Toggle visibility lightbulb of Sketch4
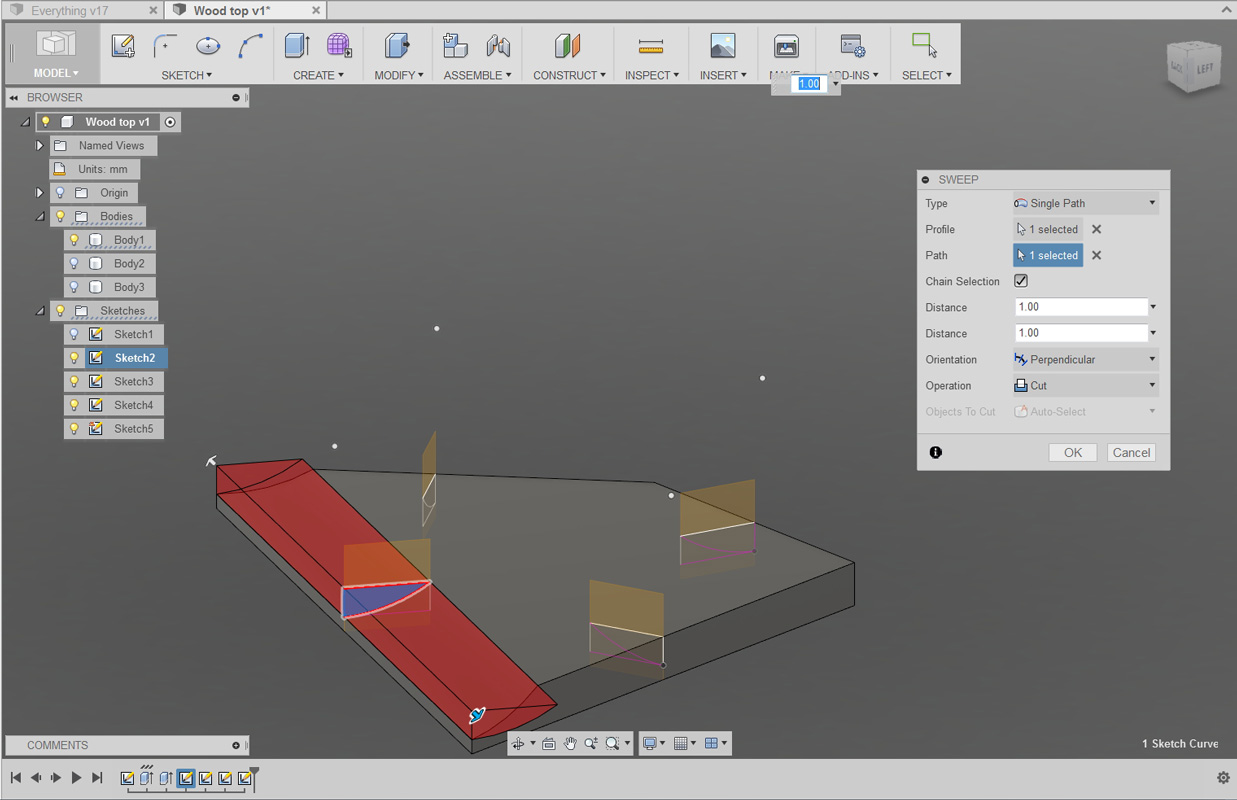Viewport: 1237px width, 800px height. (x=74, y=405)
